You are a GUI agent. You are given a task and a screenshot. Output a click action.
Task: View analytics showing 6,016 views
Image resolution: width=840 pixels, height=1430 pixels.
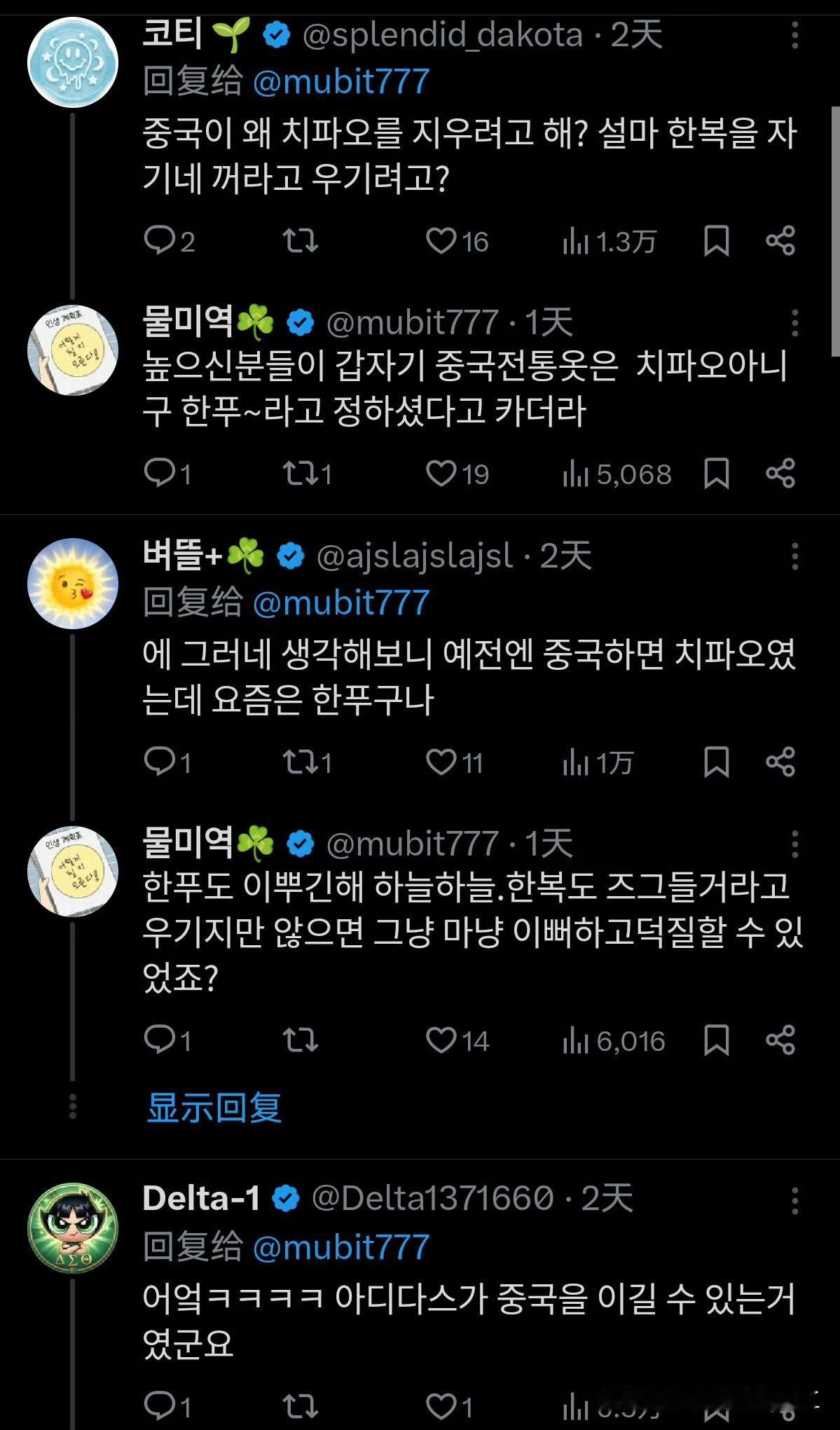click(613, 1041)
